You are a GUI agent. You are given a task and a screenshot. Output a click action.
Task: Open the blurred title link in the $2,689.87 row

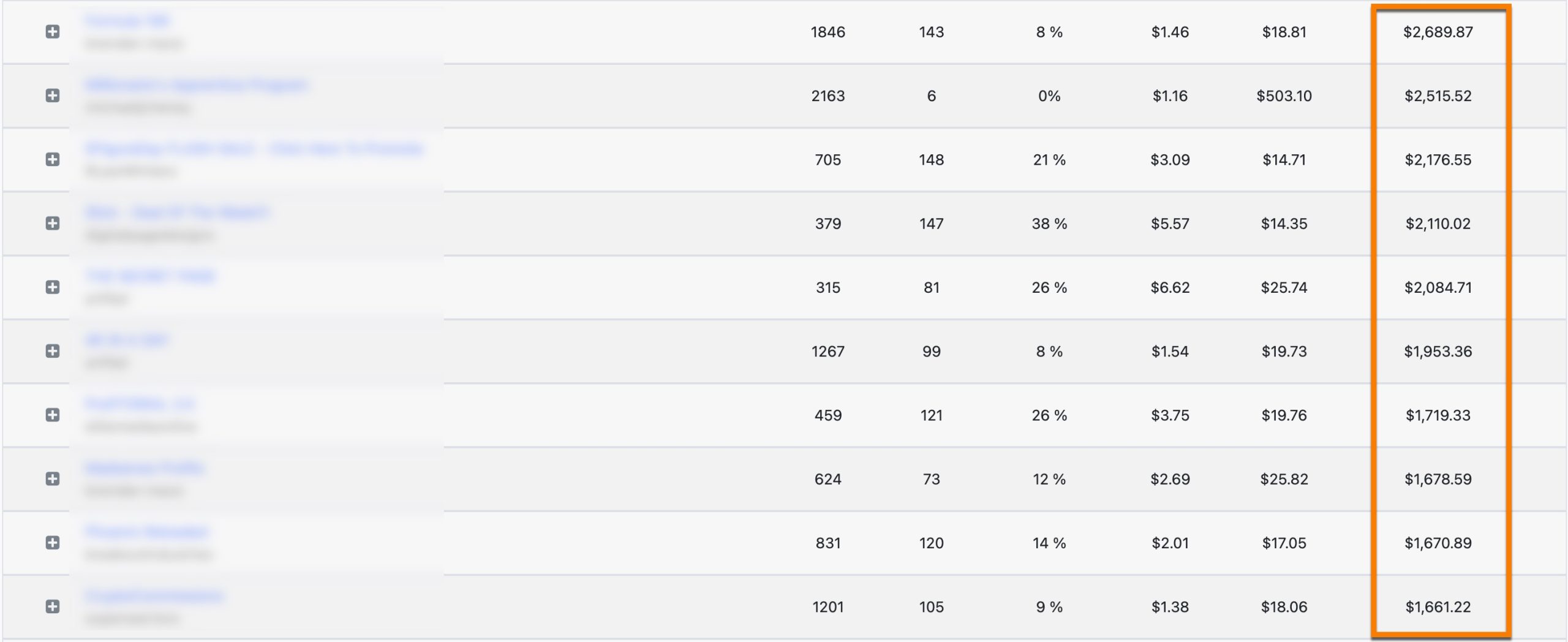click(x=127, y=21)
